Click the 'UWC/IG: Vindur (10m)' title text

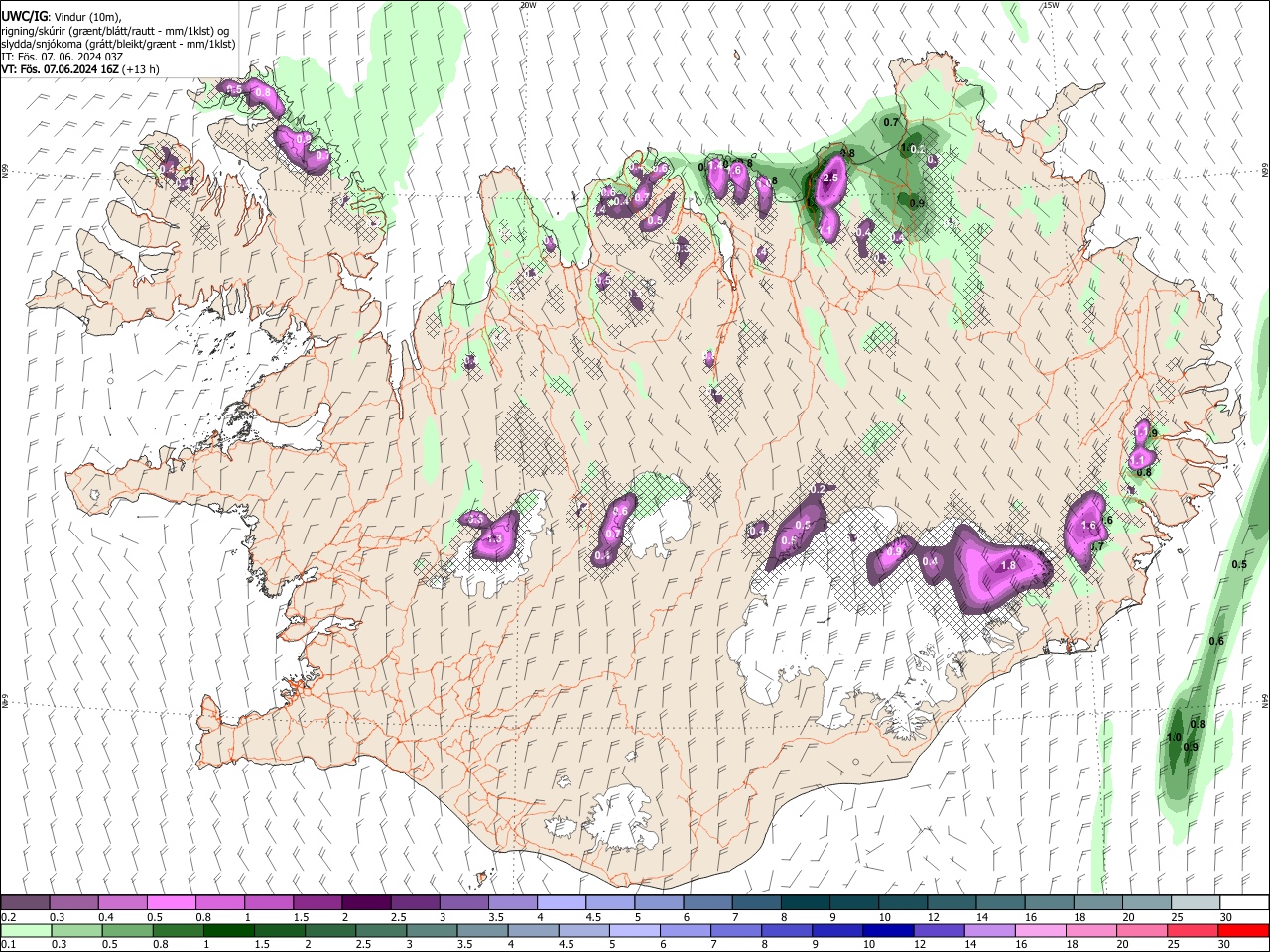pos(62,17)
